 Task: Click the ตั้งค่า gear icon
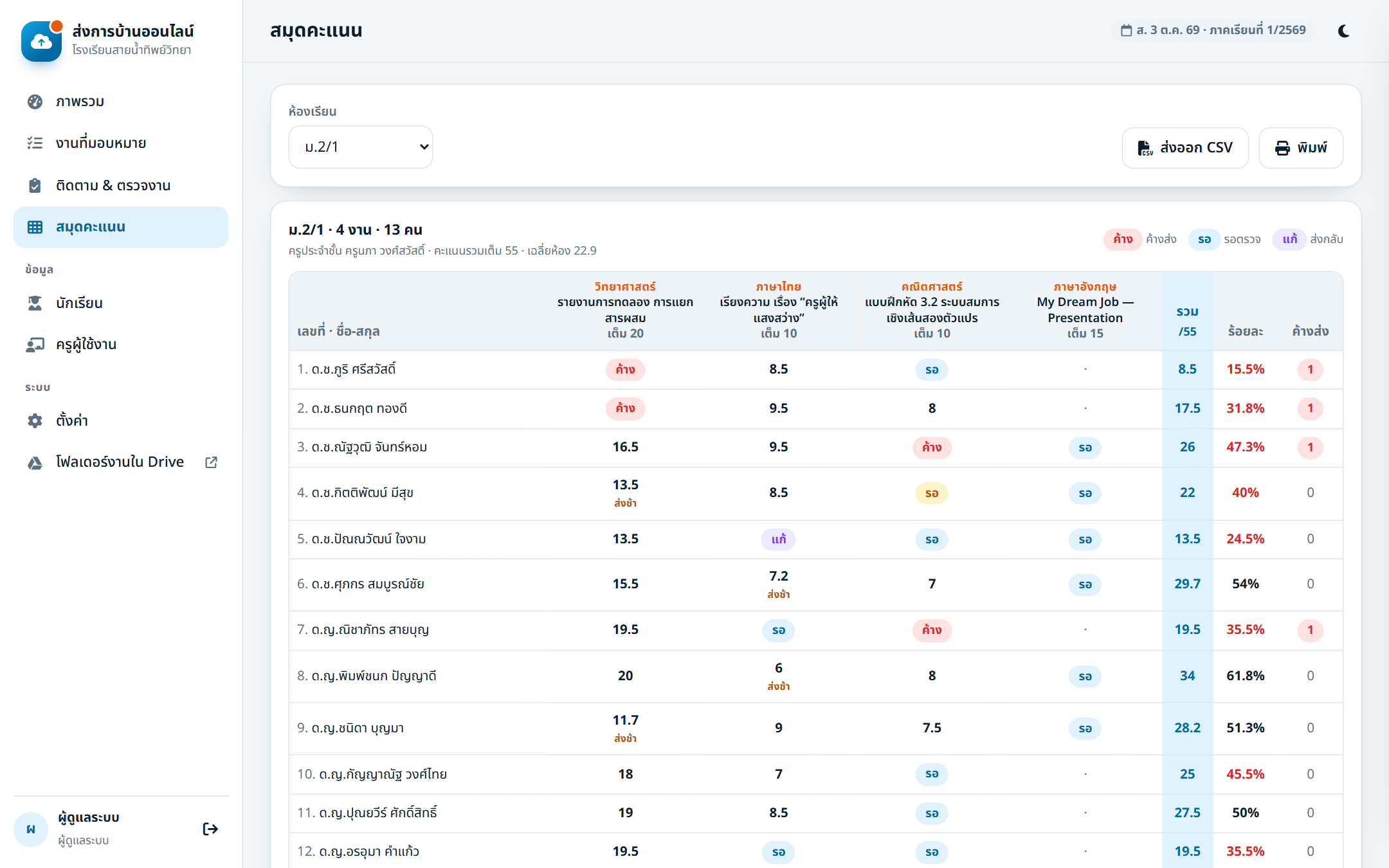point(35,420)
